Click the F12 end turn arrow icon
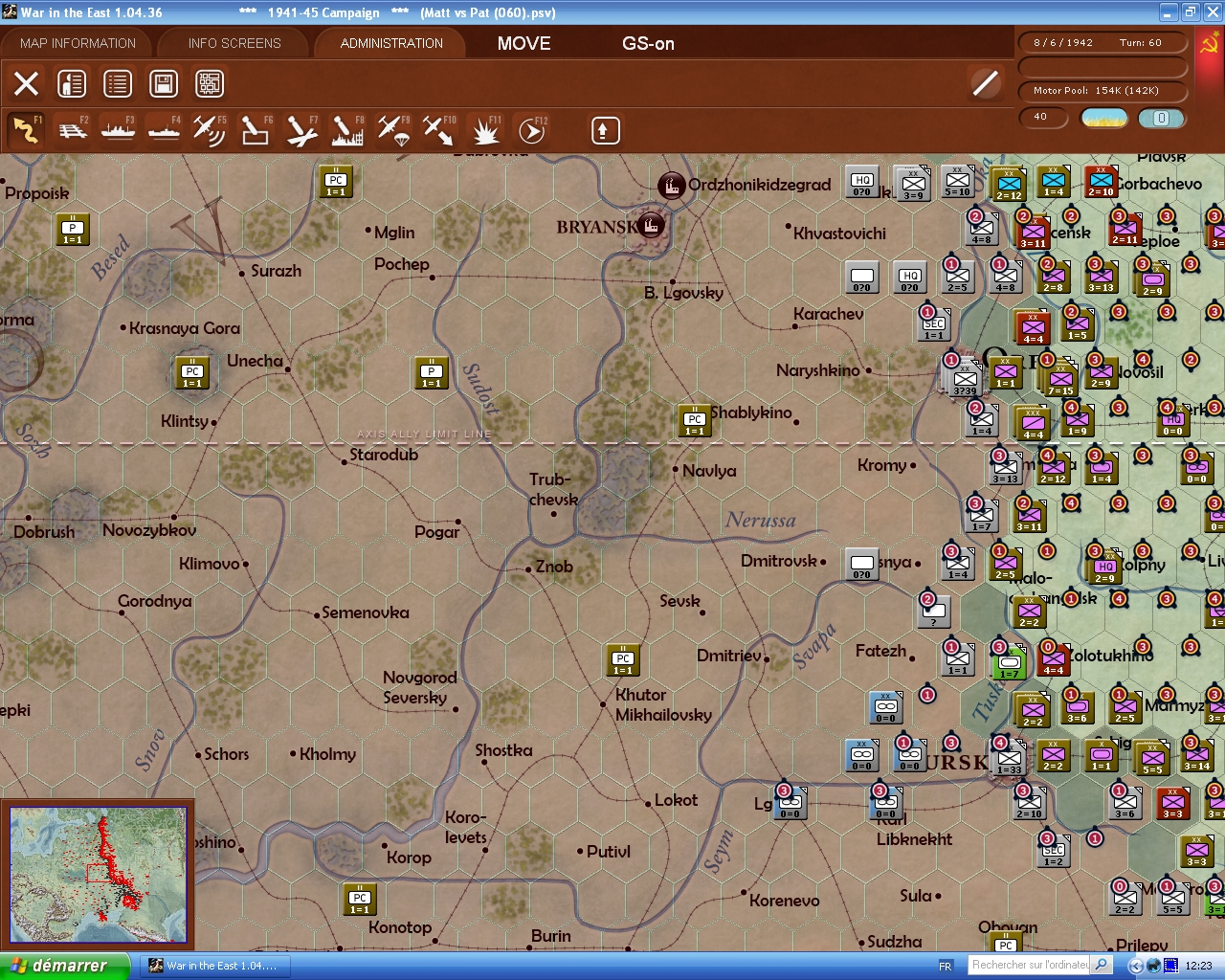Screen dimensions: 1225x980 point(531,130)
